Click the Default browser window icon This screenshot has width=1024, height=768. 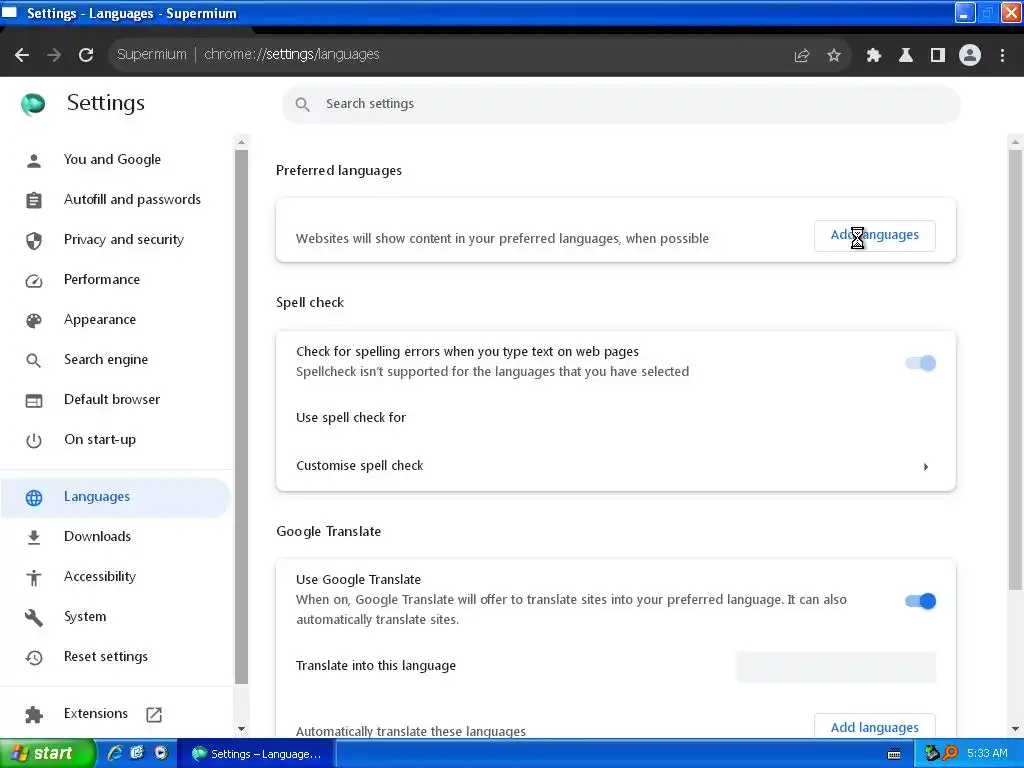tap(34, 400)
